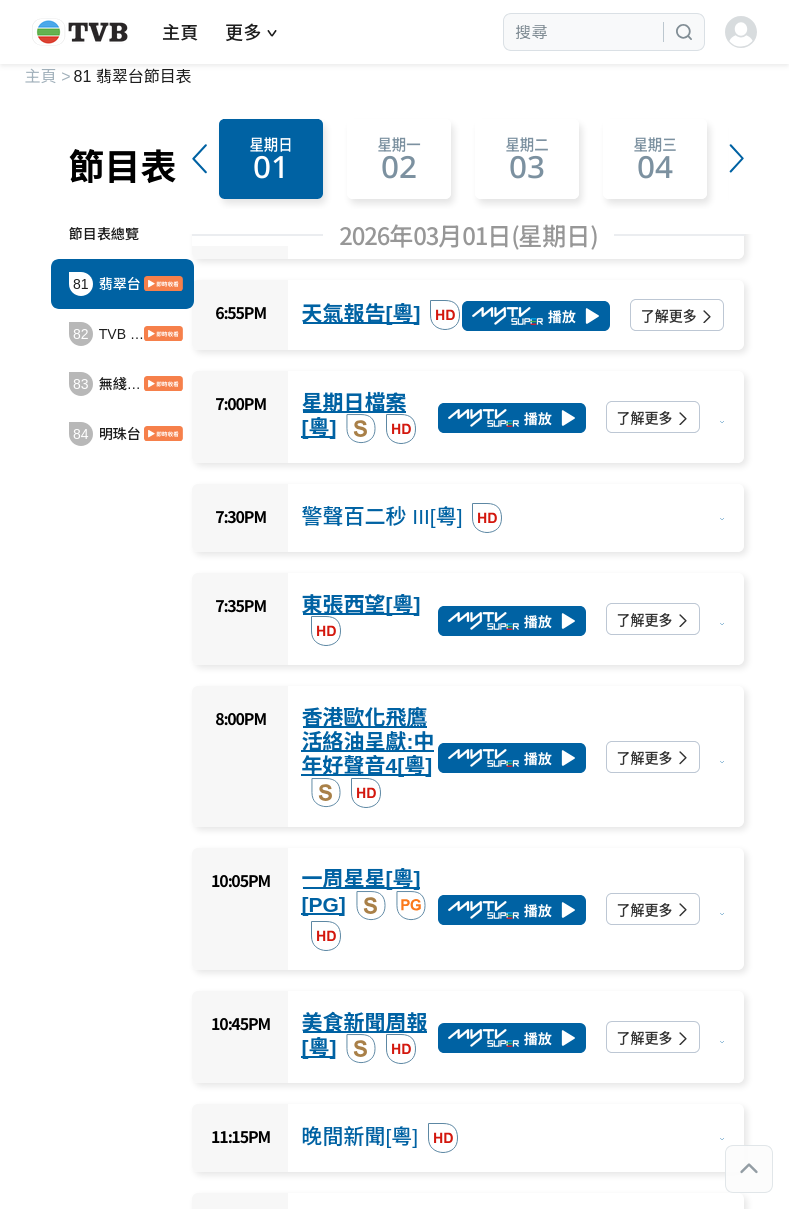Go to previous dates with left arrow
The height and width of the screenshot is (1209, 789).
point(200,159)
